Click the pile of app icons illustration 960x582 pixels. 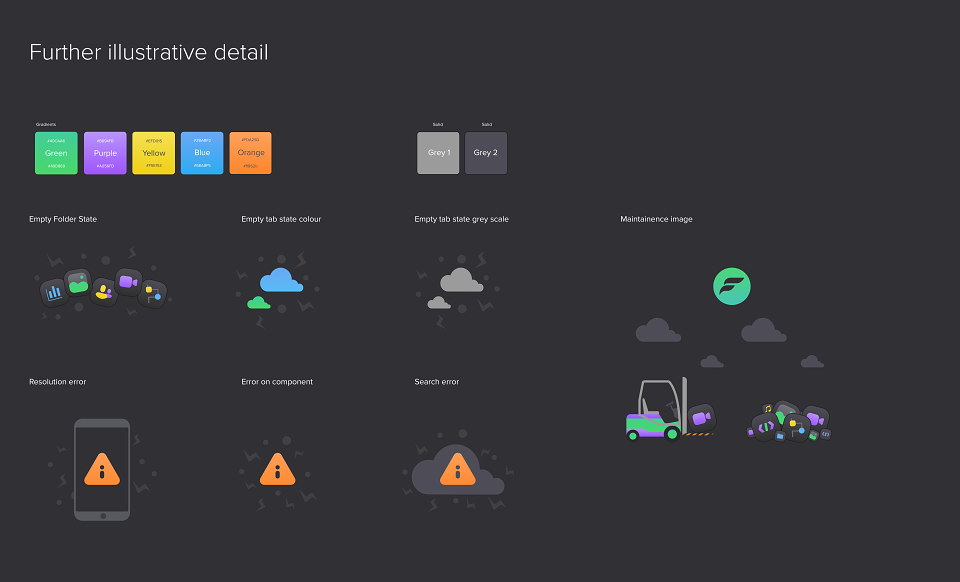pyautogui.click(x=789, y=421)
